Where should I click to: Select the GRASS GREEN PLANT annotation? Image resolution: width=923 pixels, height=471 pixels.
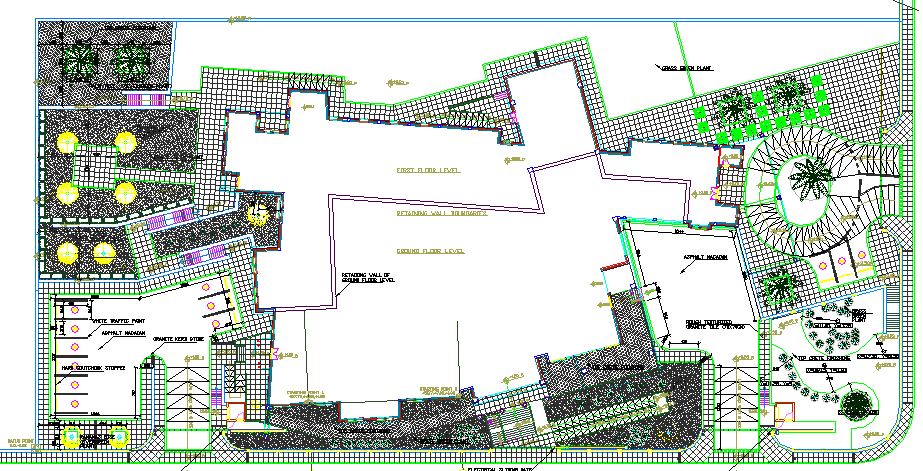pyautogui.click(x=685, y=68)
